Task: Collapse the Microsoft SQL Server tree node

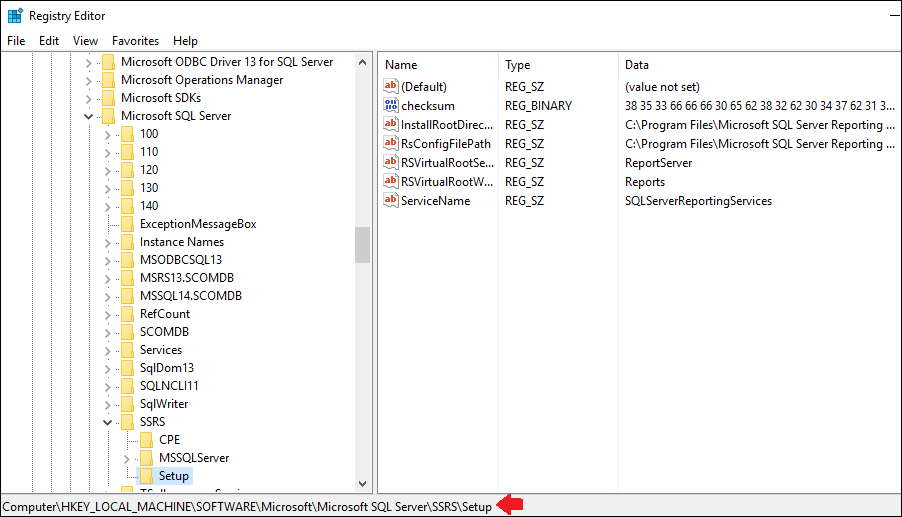Action: (88, 116)
